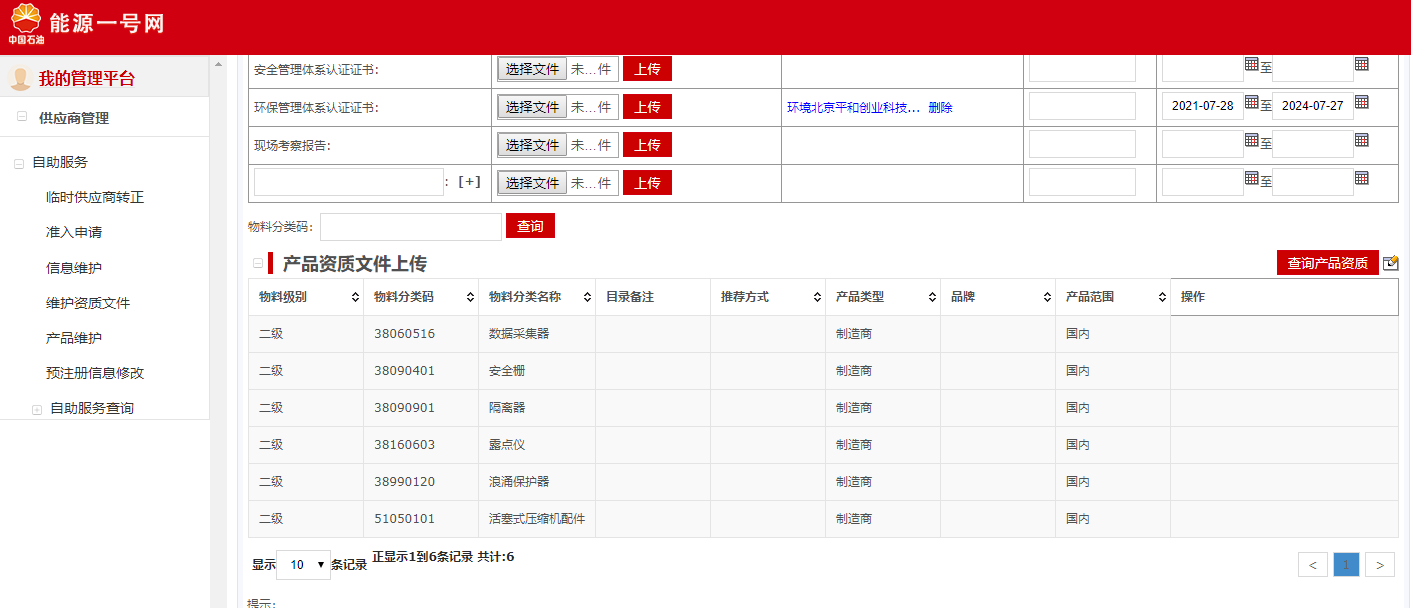The height and width of the screenshot is (608, 1411).
Task: Go to next page with > button
Action: pyautogui.click(x=1379, y=565)
